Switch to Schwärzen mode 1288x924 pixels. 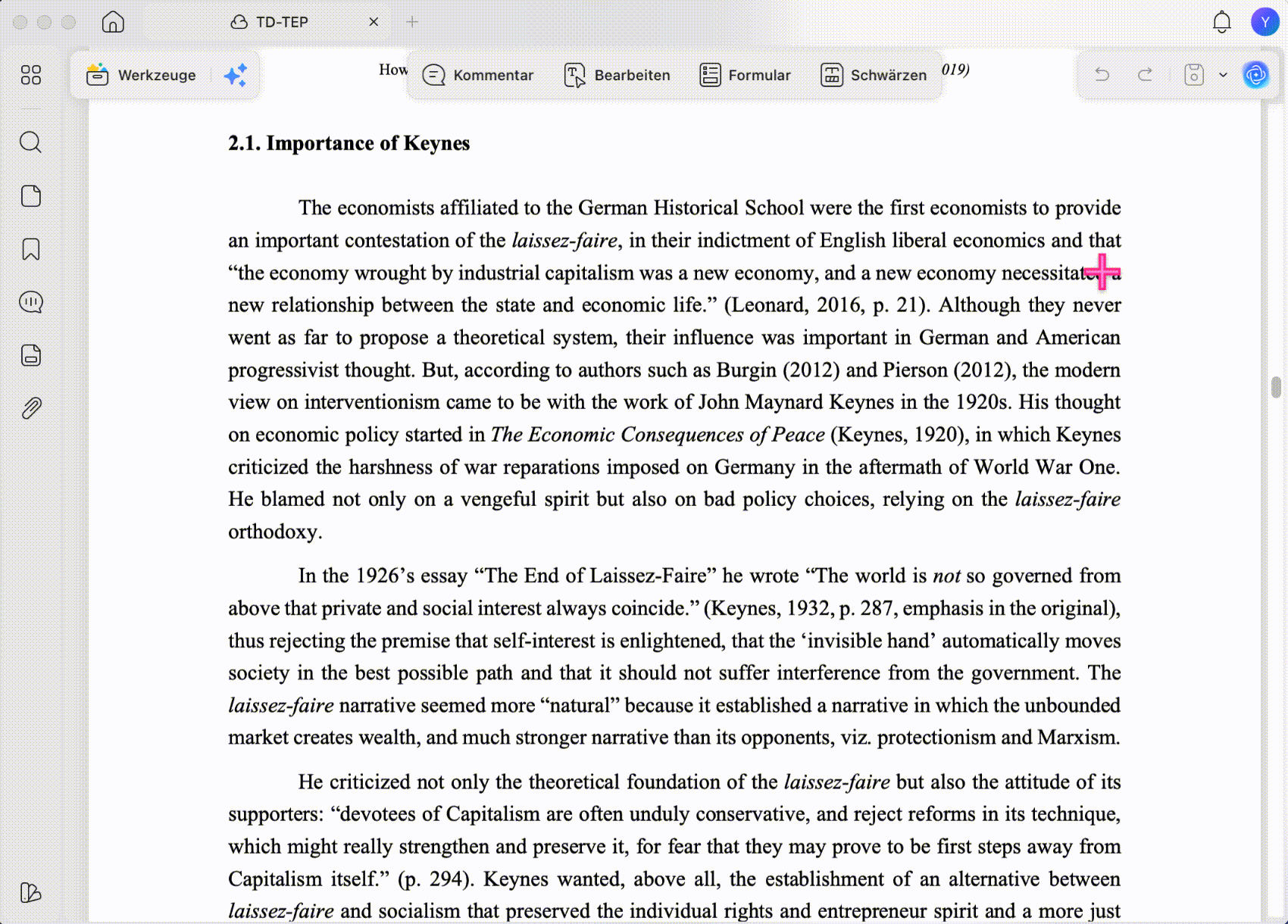coord(874,75)
